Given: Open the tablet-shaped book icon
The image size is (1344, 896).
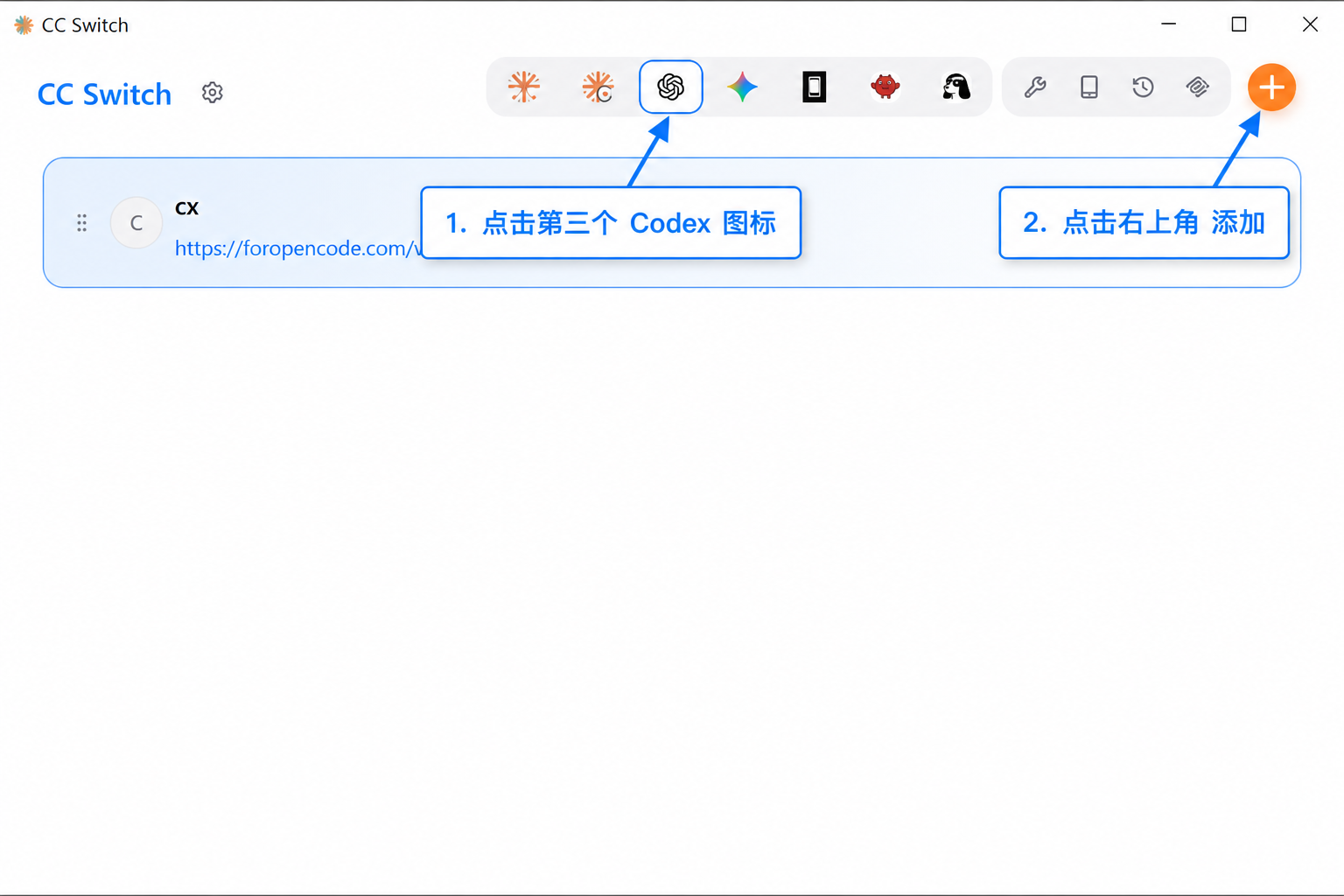Looking at the screenshot, I should [1089, 87].
